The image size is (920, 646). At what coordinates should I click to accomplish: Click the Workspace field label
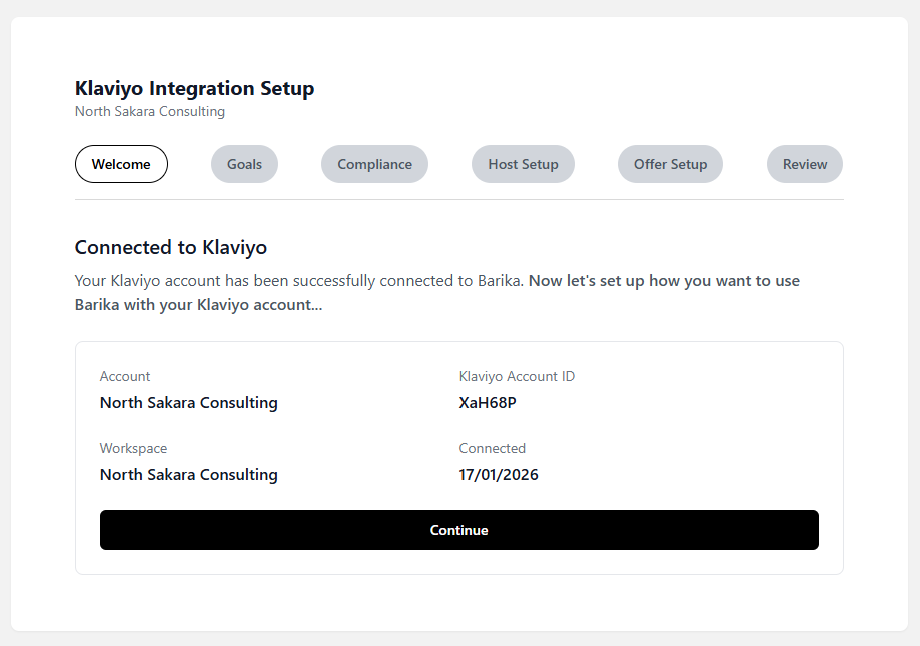[x=133, y=448]
